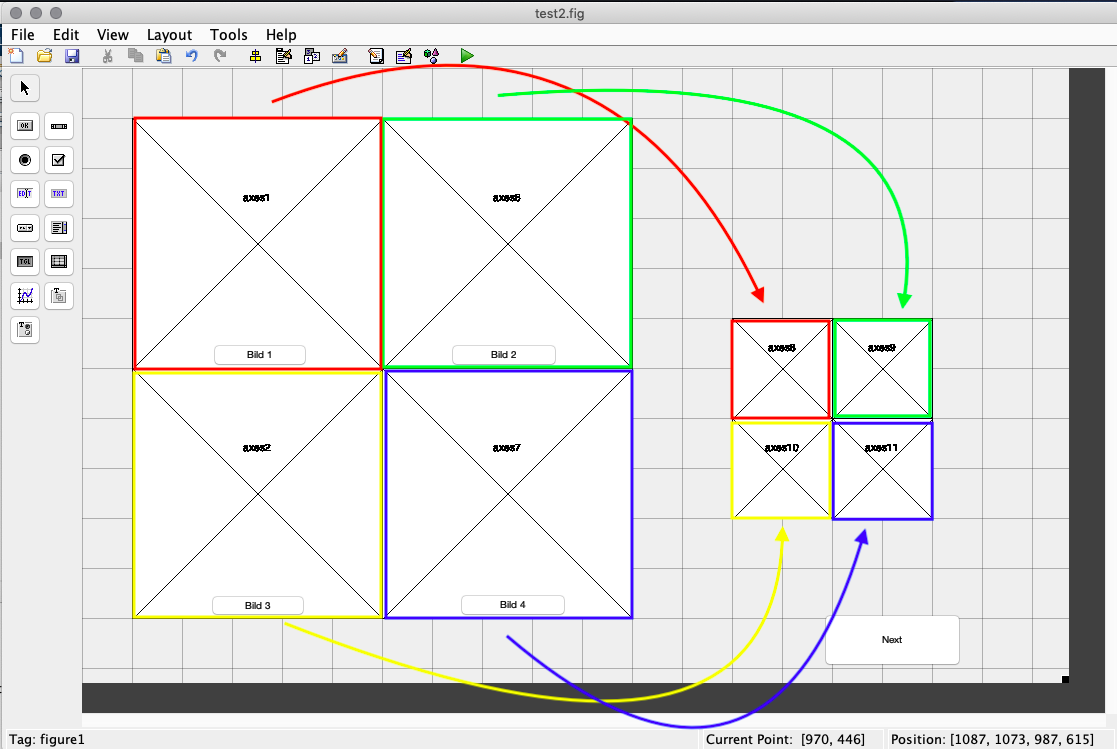The width and height of the screenshot is (1117, 749).
Task: Click the Run Figure green arrow
Action: tap(467, 56)
